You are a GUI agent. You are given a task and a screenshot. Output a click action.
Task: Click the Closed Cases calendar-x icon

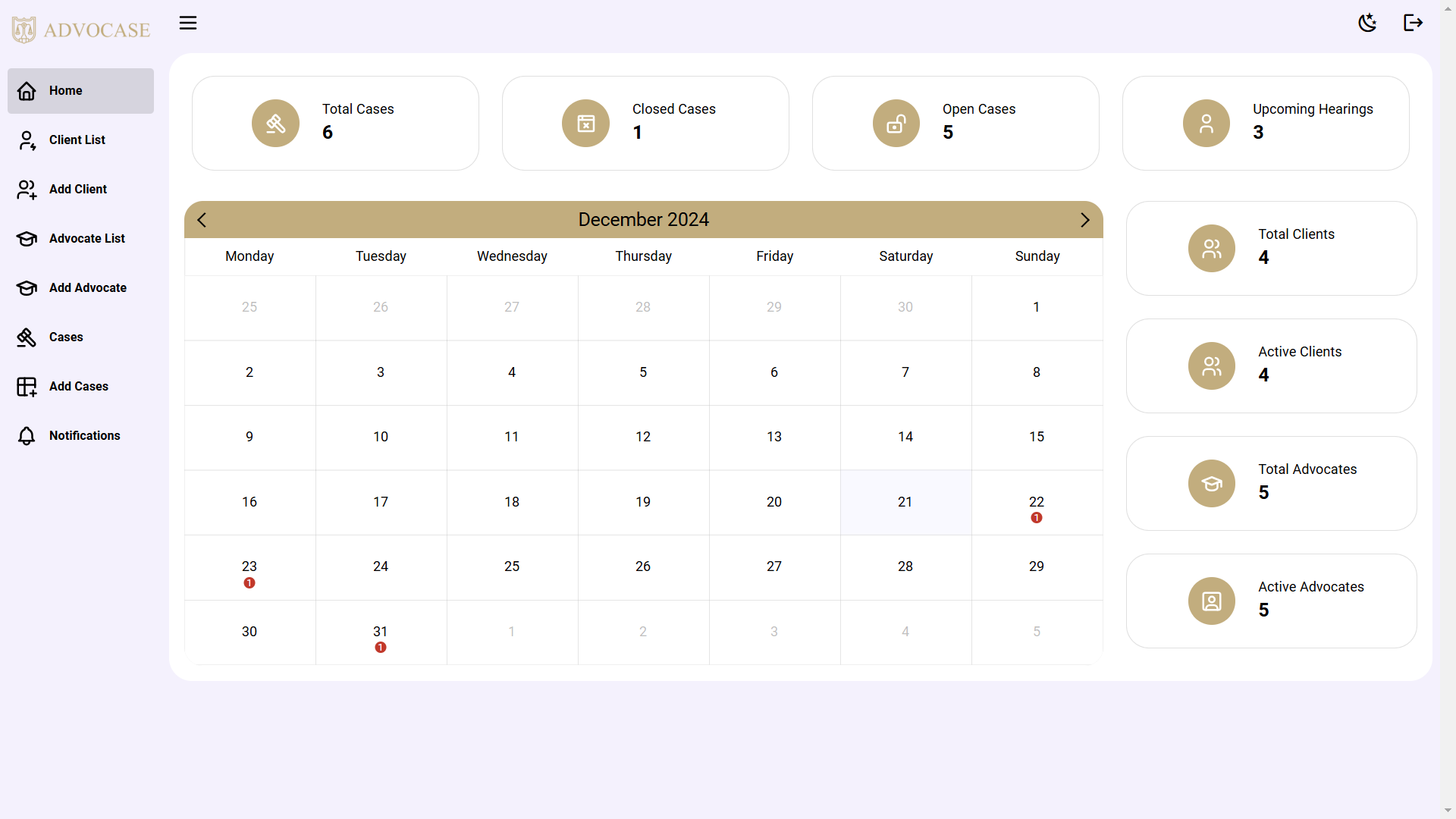point(585,124)
